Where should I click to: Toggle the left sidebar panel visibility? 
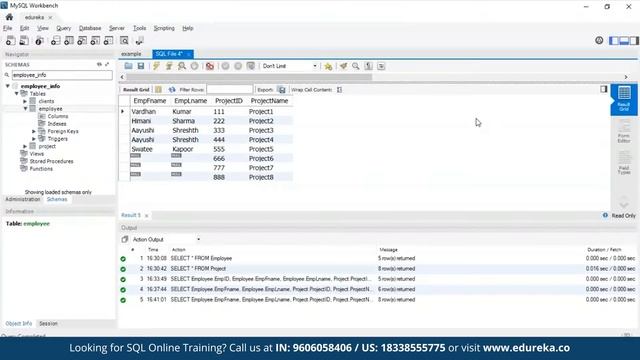coord(614,40)
